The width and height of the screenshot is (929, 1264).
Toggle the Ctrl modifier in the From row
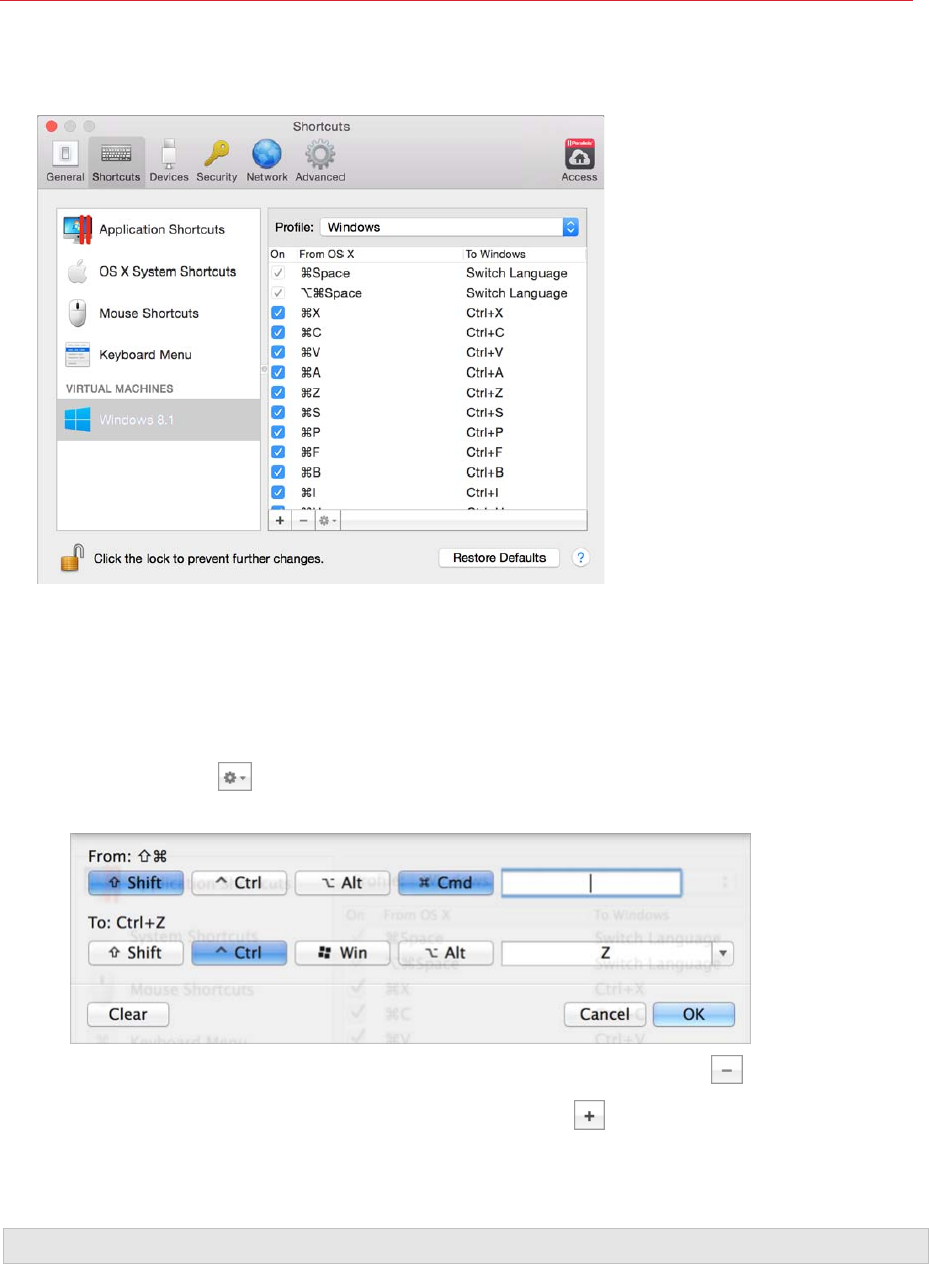[x=239, y=882]
